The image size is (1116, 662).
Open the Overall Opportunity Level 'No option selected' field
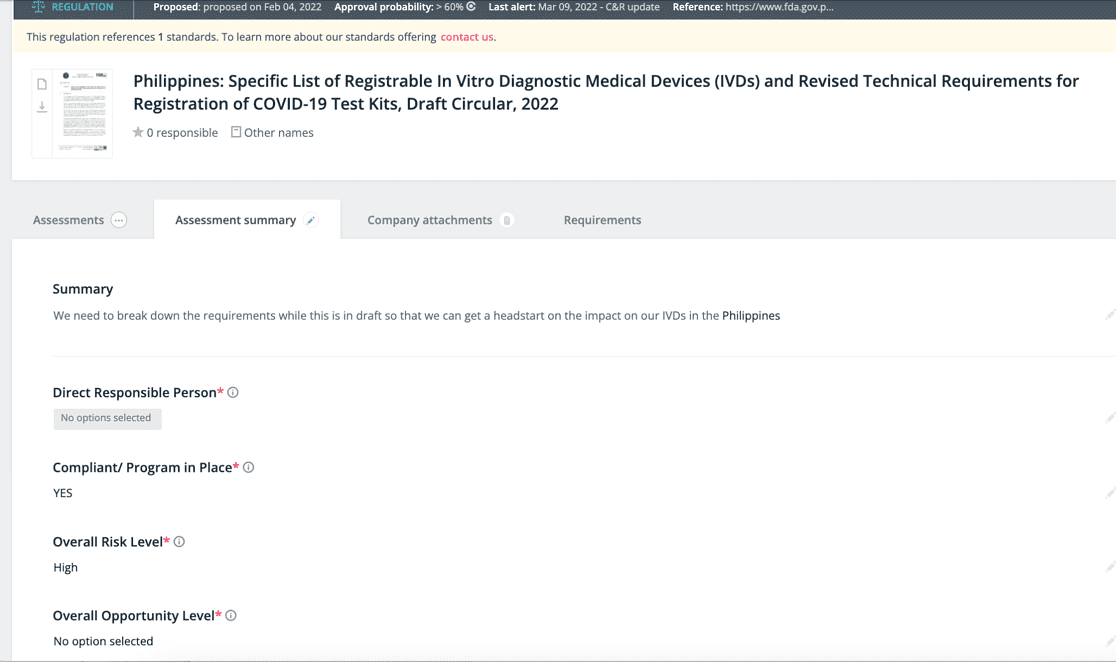coord(103,641)
